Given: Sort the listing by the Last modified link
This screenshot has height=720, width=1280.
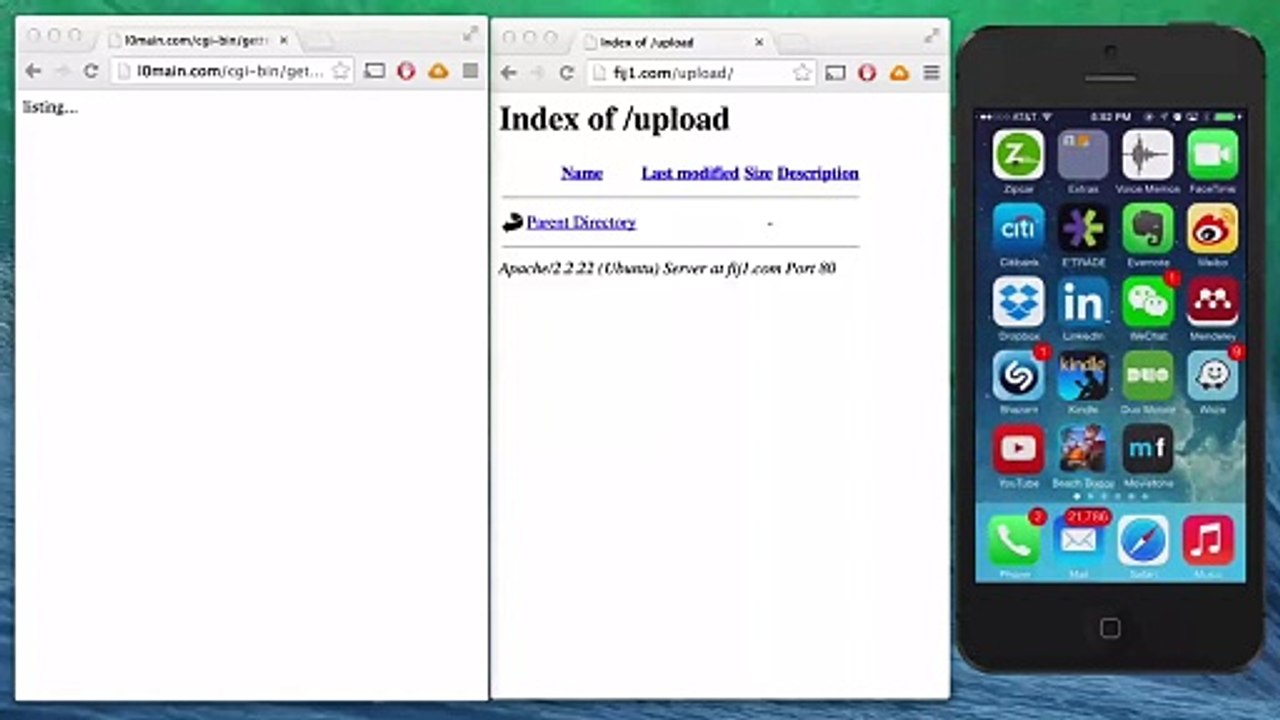Looking at the screenshot, I should pyautogui.click(x=690, y=173).
